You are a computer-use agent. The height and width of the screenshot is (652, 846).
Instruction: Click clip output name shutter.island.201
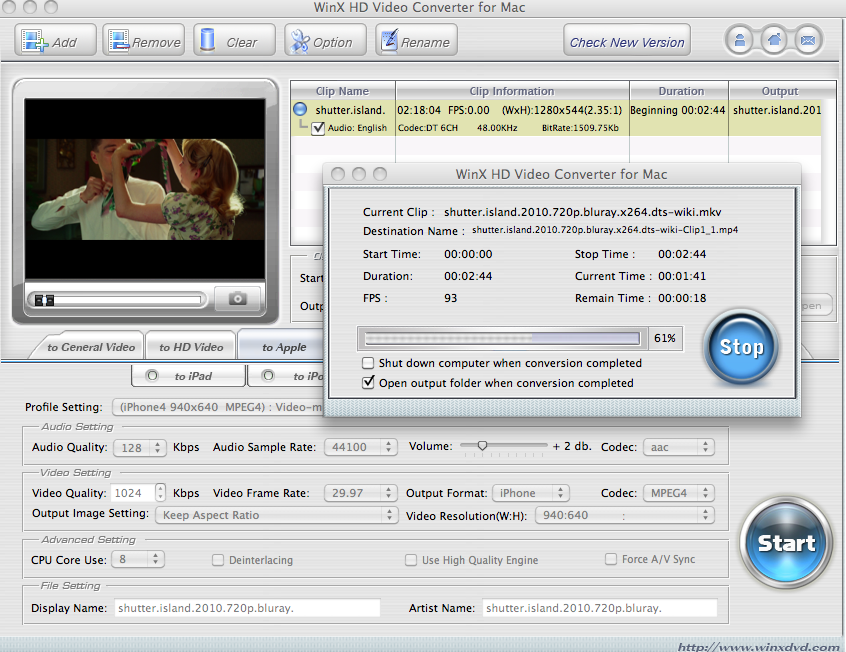pos(776,110)
